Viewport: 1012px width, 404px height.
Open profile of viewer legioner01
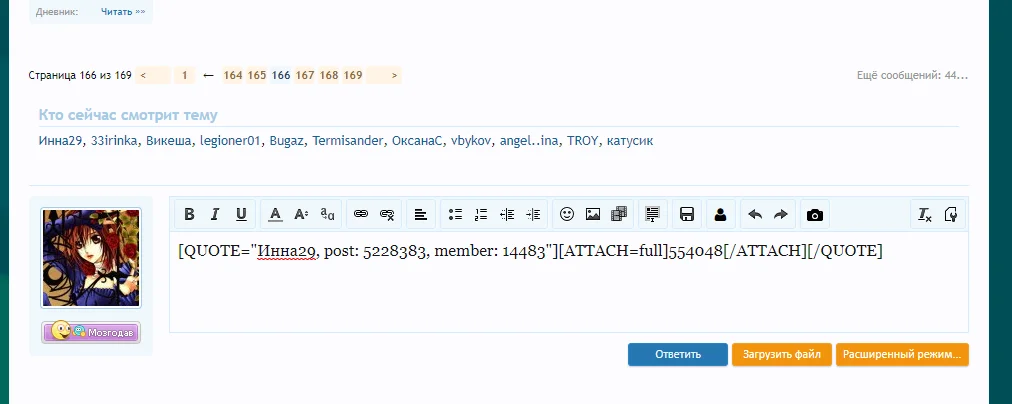point(231,141)
